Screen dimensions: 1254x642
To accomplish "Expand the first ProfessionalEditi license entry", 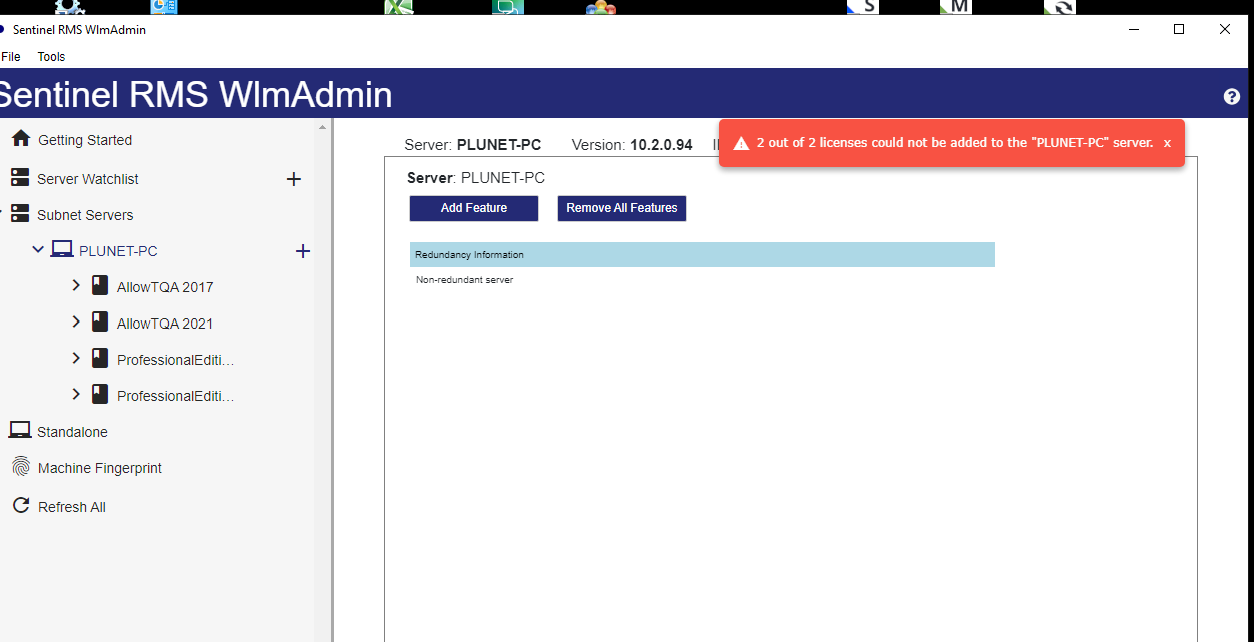I will pyautogui.click(x=75, y=358).
